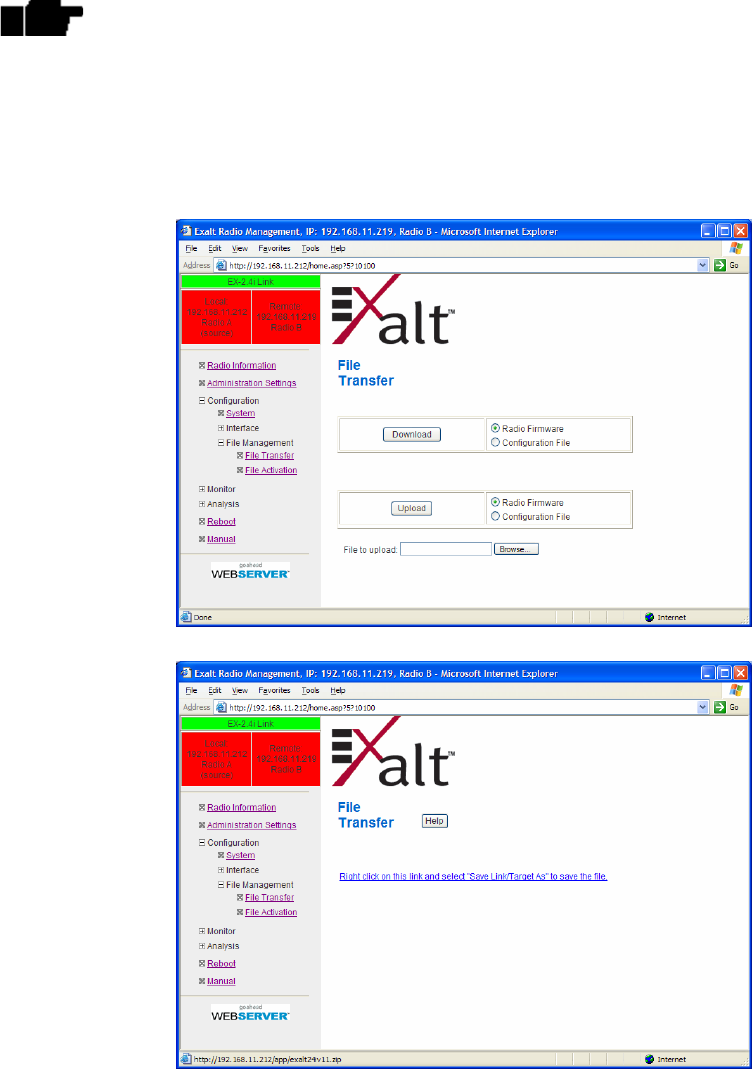Click GoAhead WebServer logo in top window
This screenshot has width=752, height=1069.
click(250, 571)
